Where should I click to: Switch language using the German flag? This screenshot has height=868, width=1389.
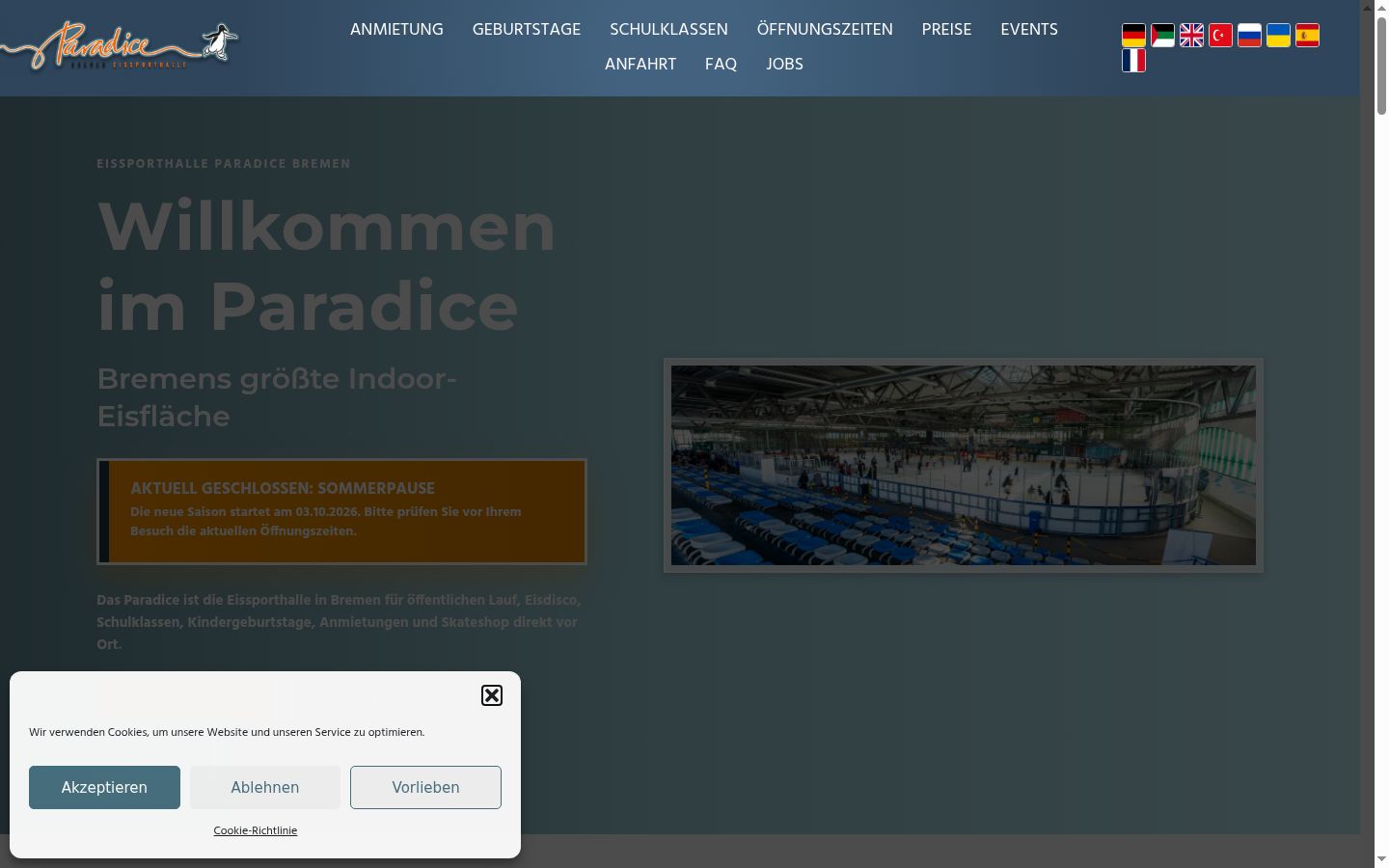coord(1134,36)
